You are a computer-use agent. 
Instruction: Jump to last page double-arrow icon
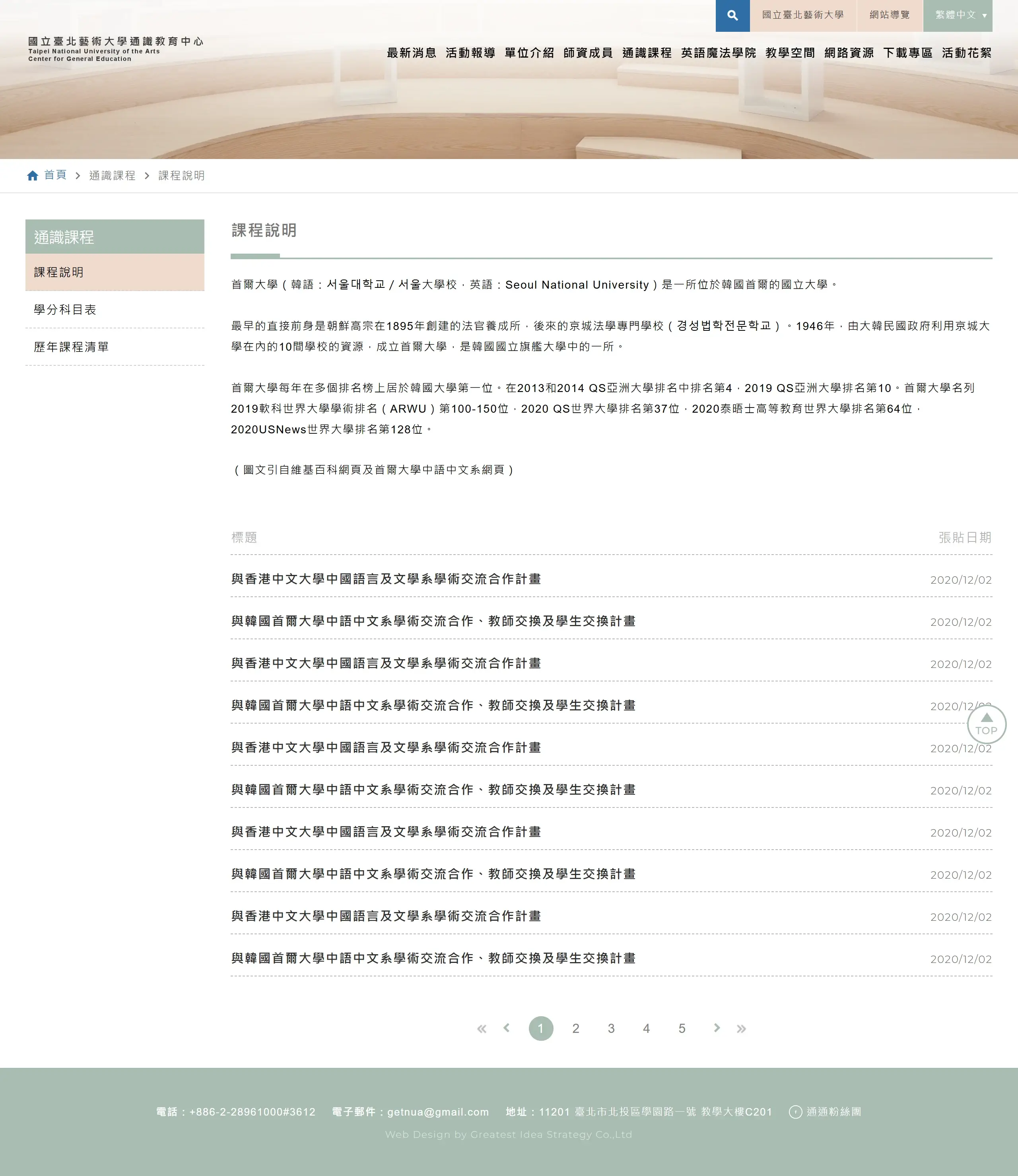click(x=741, y=1029)
